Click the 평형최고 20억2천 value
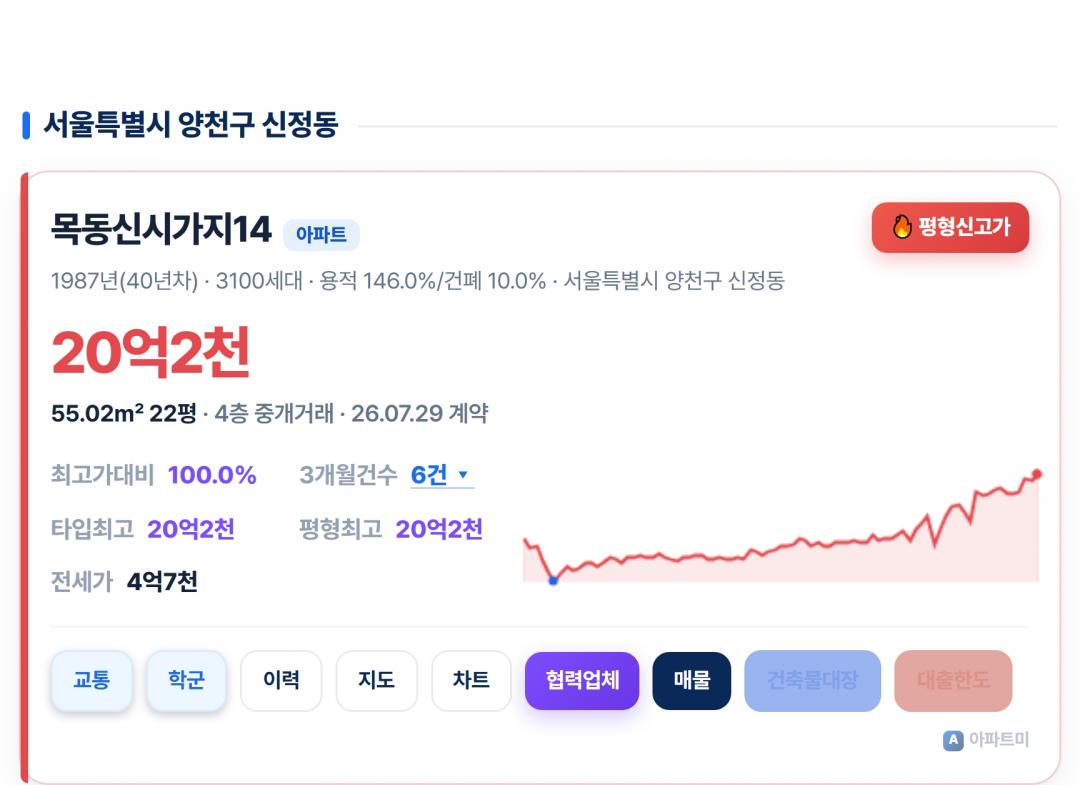1080x785 pixels. (439, 529)
